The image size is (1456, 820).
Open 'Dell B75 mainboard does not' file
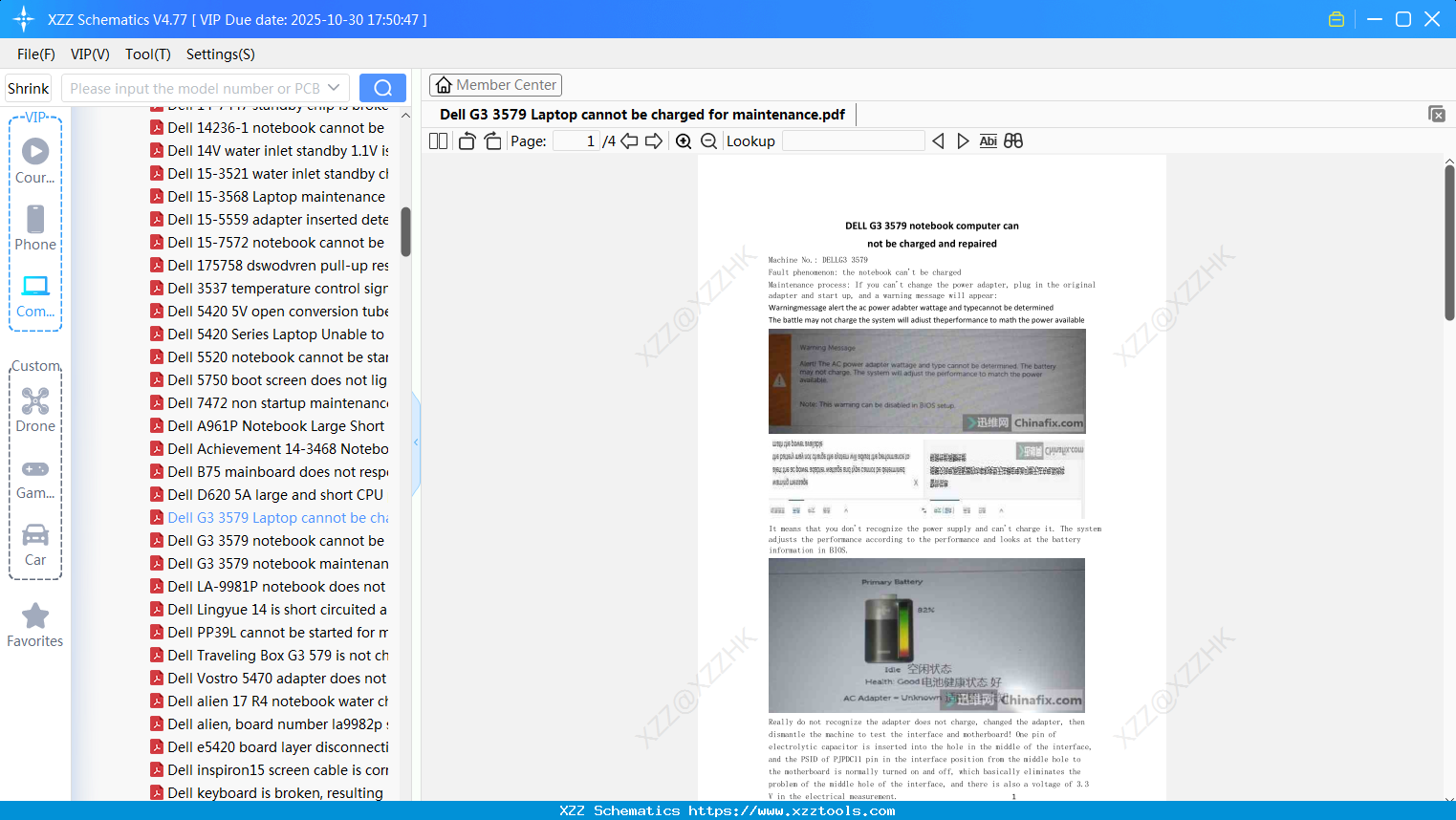click(x=278, y=472)
